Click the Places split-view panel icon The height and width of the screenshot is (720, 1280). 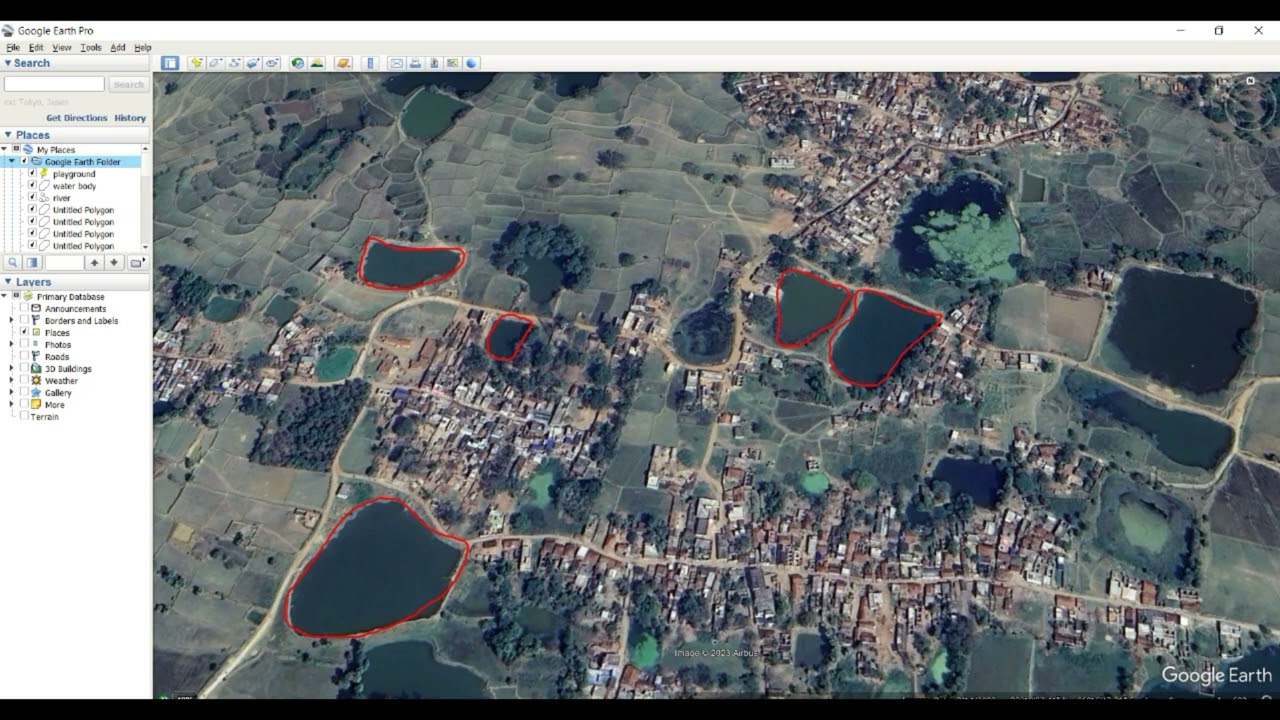[33, 262]
